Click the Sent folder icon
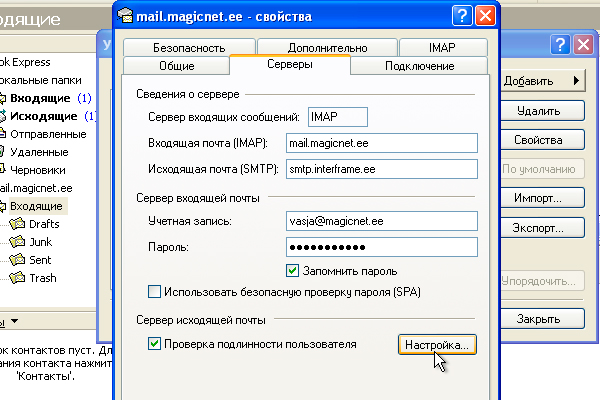Viewport: 600px width, 400px height. [x=17, y=260]
